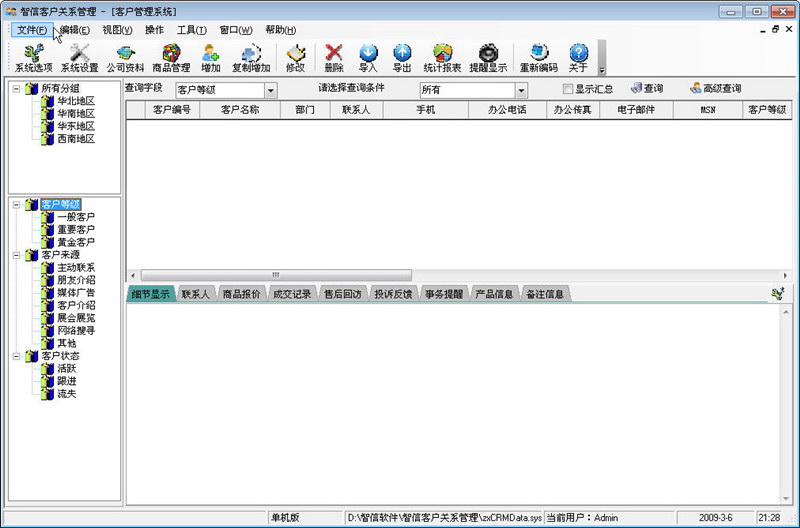Switch to the 商品报价 tab
The width and height of the screenshot is (800, 528).
click(241, 294)
